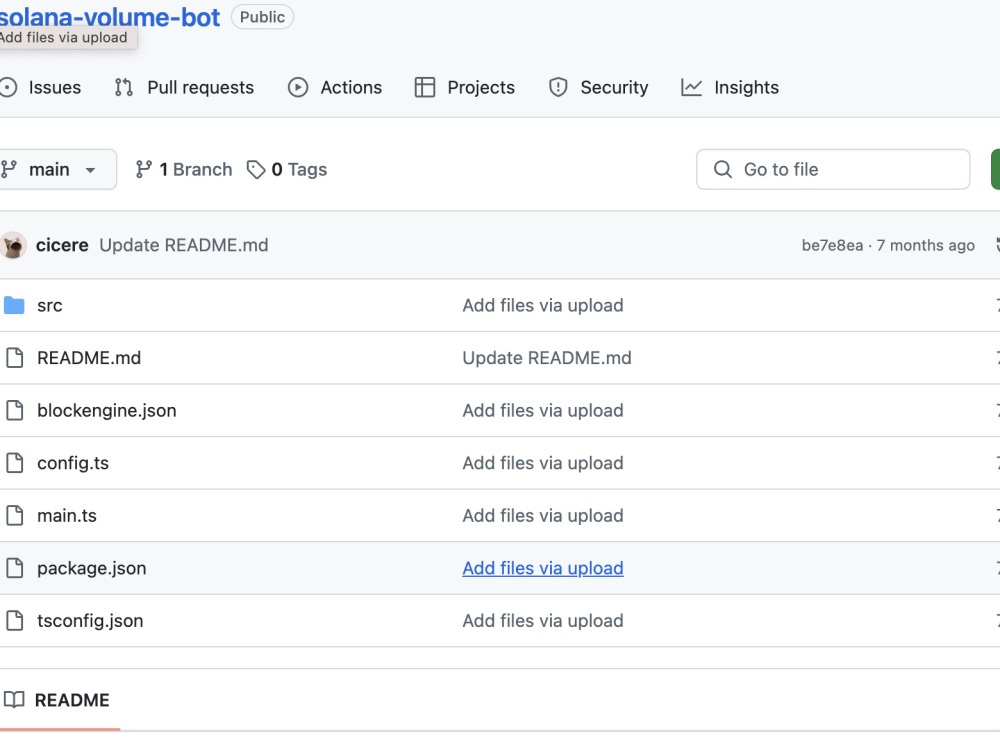Click the Actions play icon
Screen dimensions: 1000x750
tap(298, 87)
